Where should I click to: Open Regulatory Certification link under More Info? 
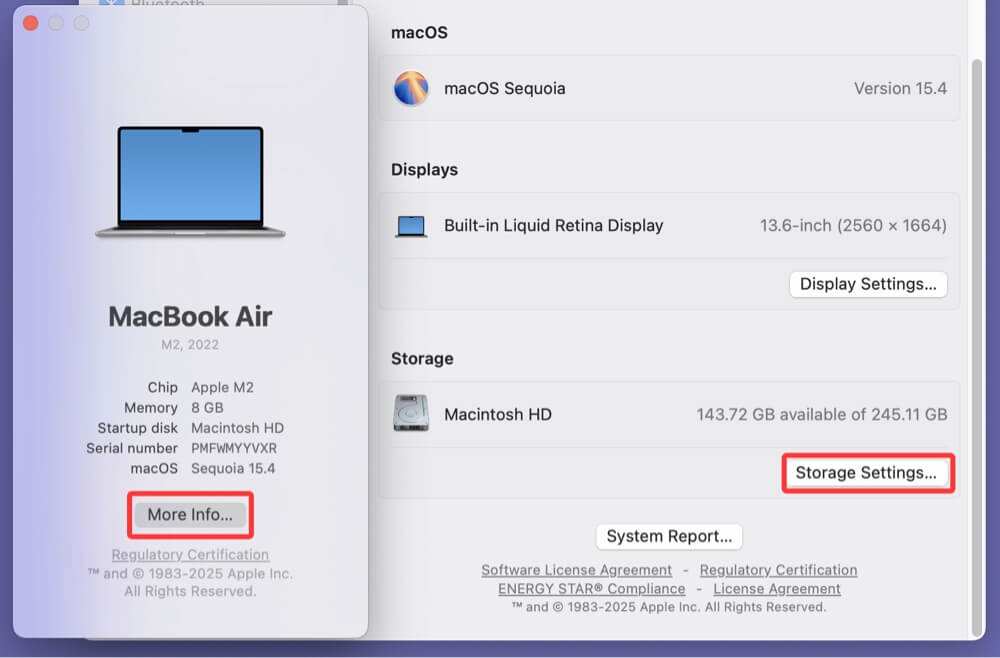[190, 554]
